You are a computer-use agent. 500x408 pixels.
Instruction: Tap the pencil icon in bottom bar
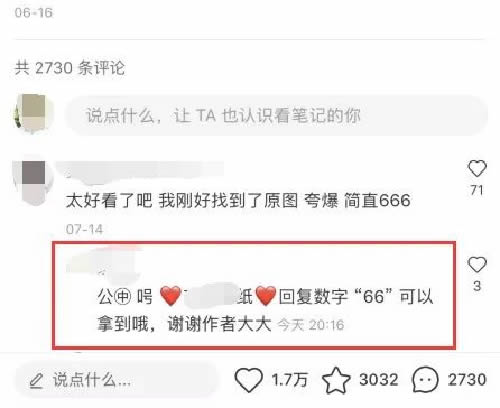[x=36, y=381]
